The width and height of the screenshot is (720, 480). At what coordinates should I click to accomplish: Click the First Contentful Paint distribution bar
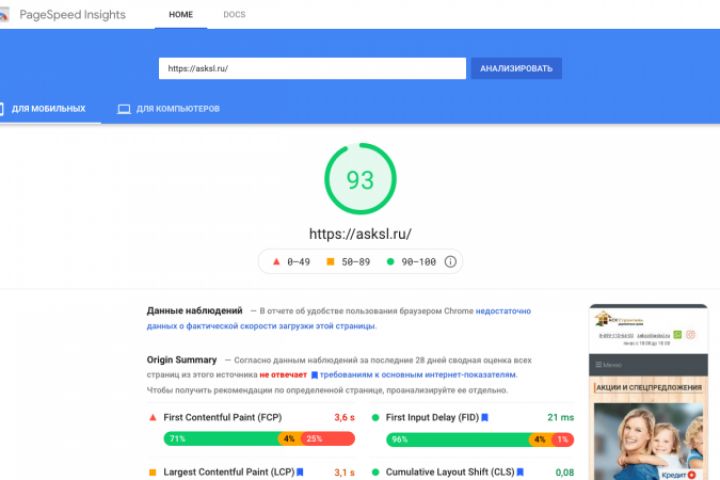coord(259,439)
